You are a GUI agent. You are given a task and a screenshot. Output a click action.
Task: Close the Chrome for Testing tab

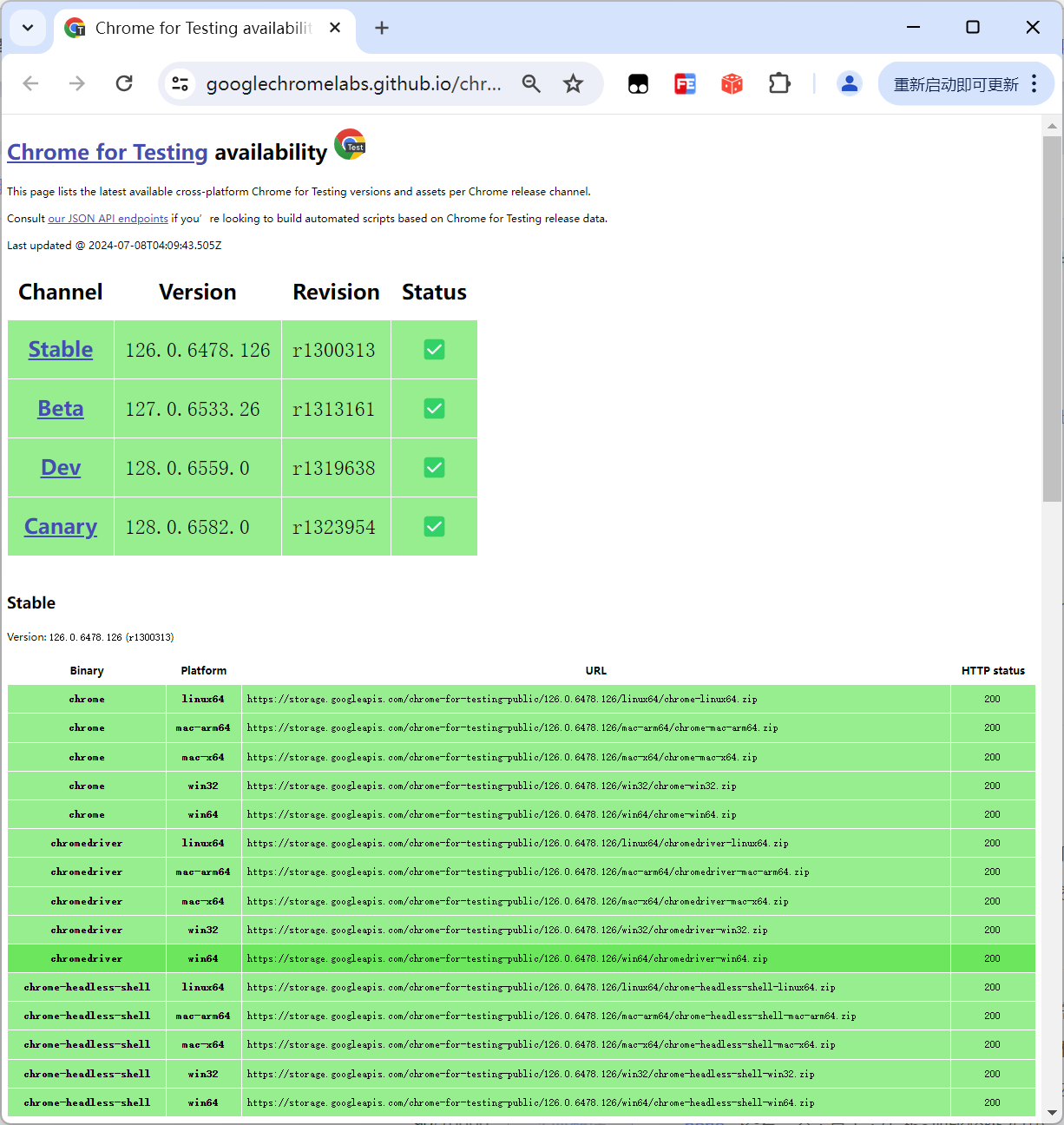[x=335, y=28]
